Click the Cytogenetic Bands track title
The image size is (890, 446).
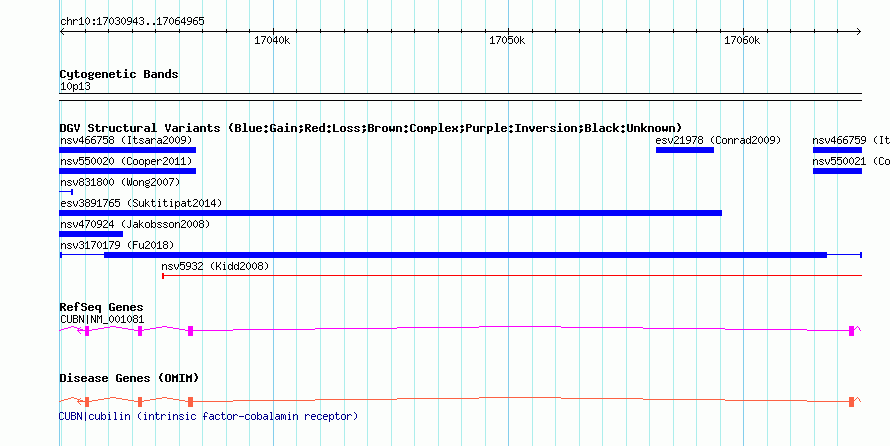[x=119, y=74]
